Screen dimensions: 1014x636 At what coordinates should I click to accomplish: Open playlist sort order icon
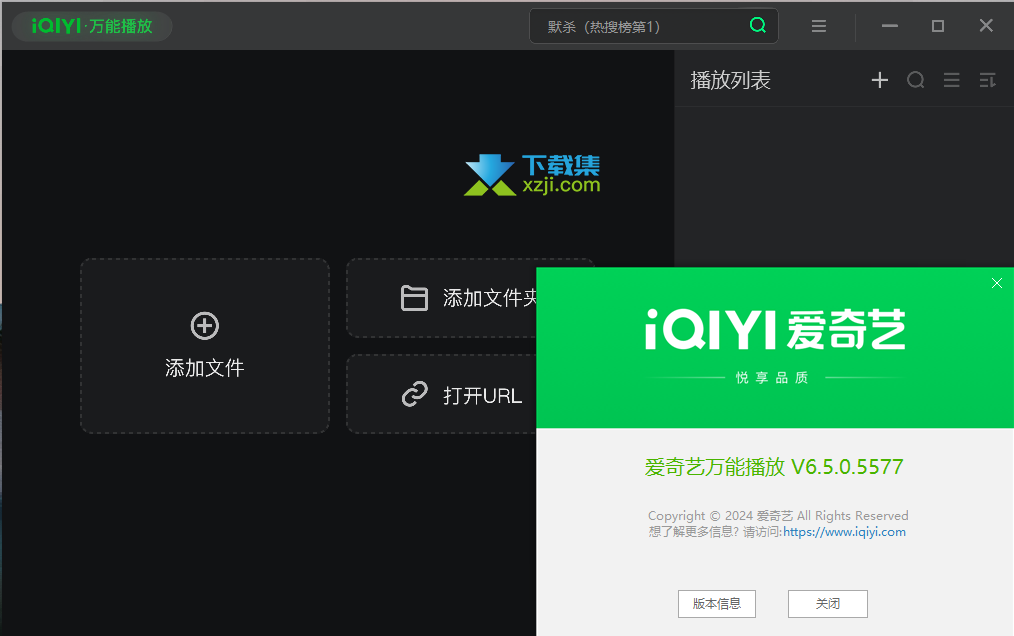[987, 80]
